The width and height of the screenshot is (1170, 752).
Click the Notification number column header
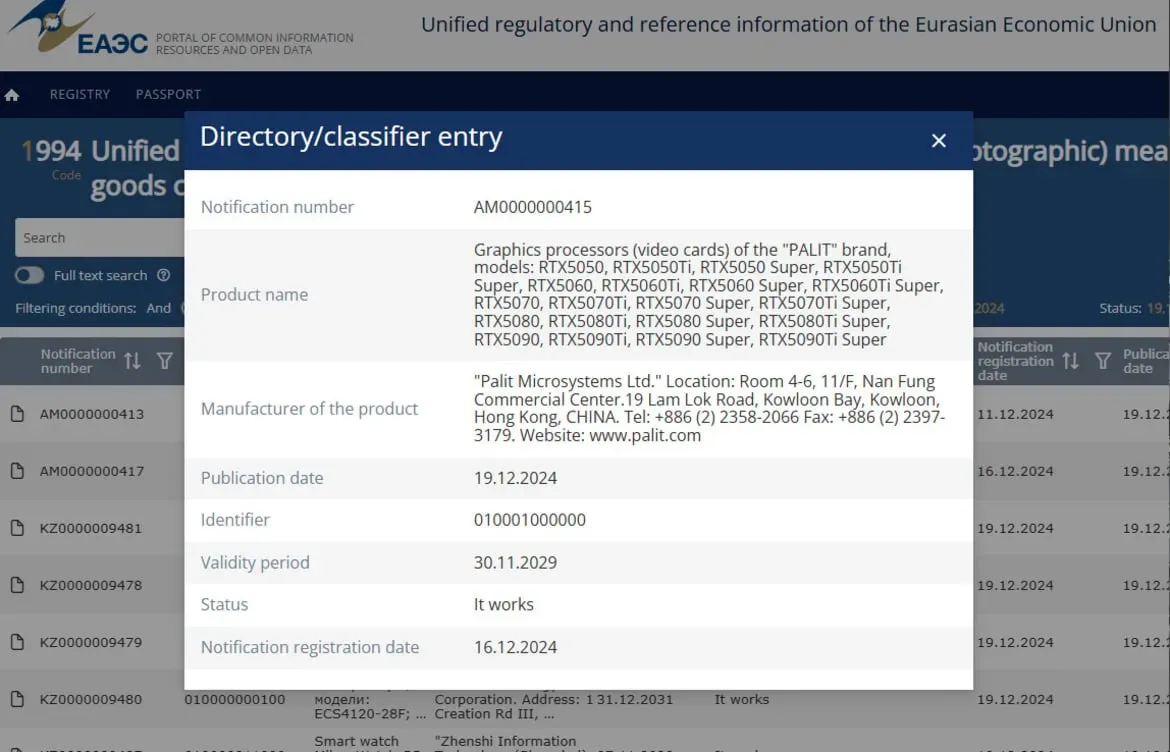click(x=78, y=361)
